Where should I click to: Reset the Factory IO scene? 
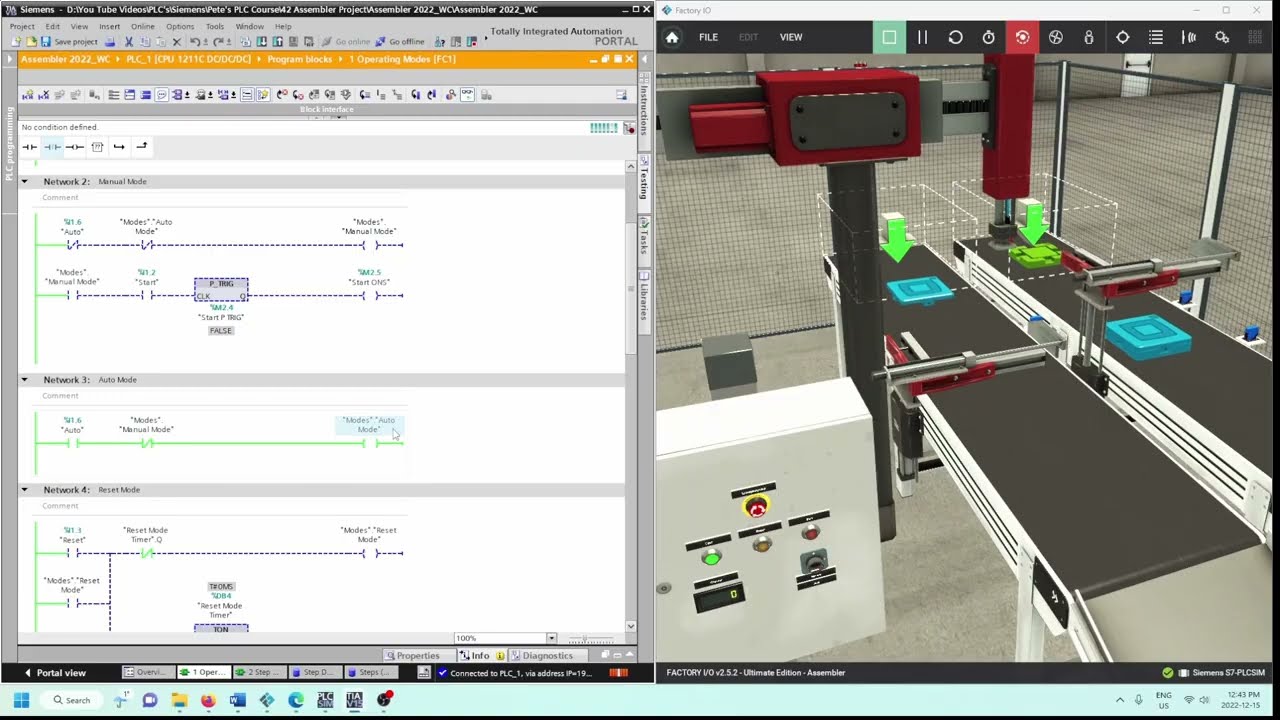click(955, 37)
